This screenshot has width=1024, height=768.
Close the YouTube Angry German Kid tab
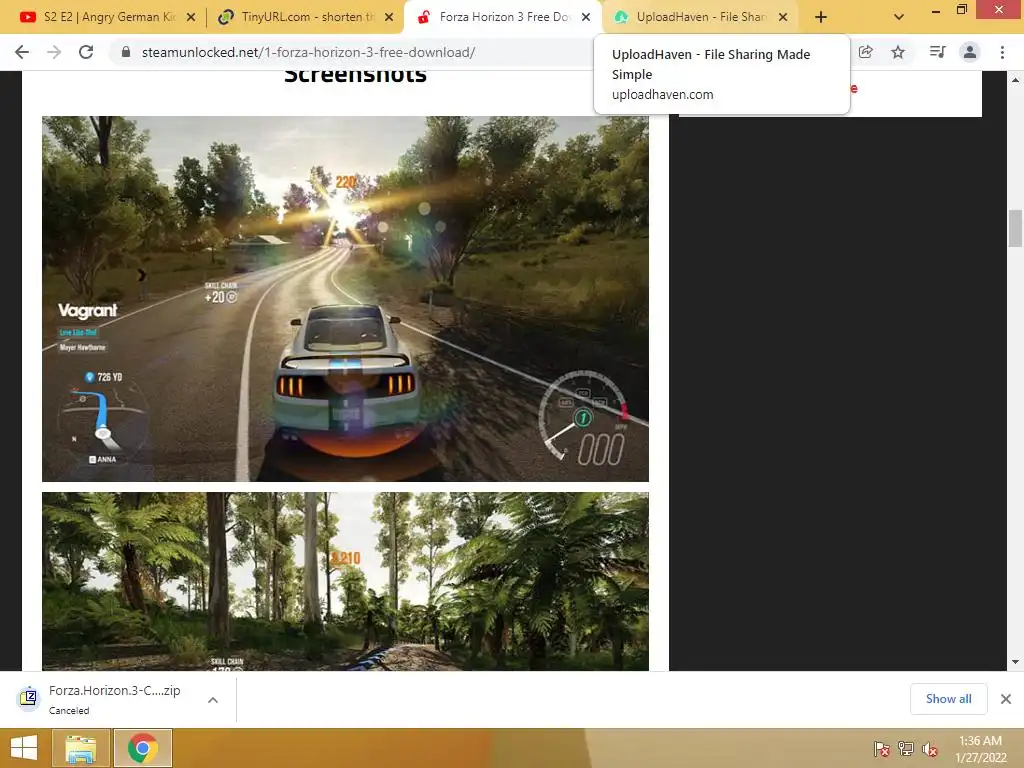click(191, 18)
